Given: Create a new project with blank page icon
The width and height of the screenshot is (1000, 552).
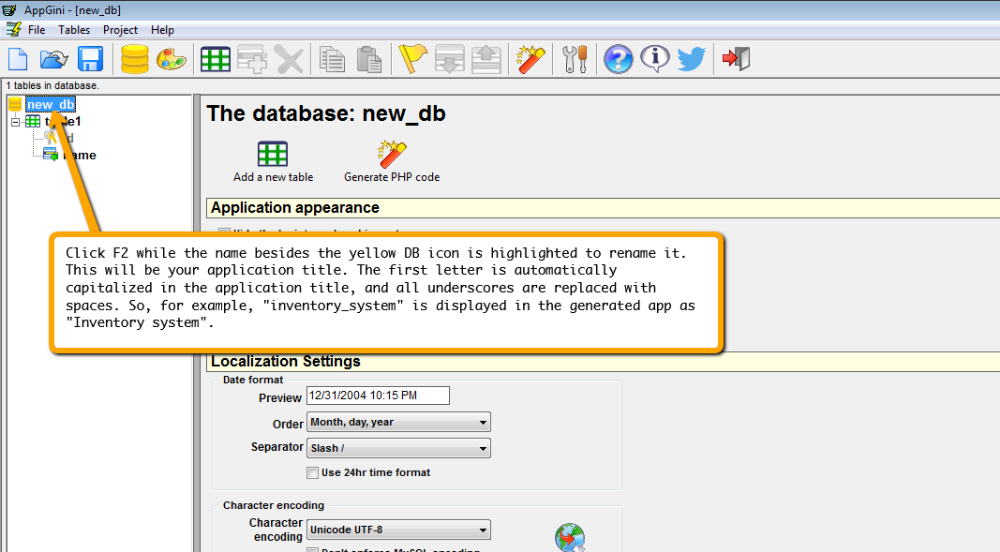Looking at the screenshot, I should (18, 59).
